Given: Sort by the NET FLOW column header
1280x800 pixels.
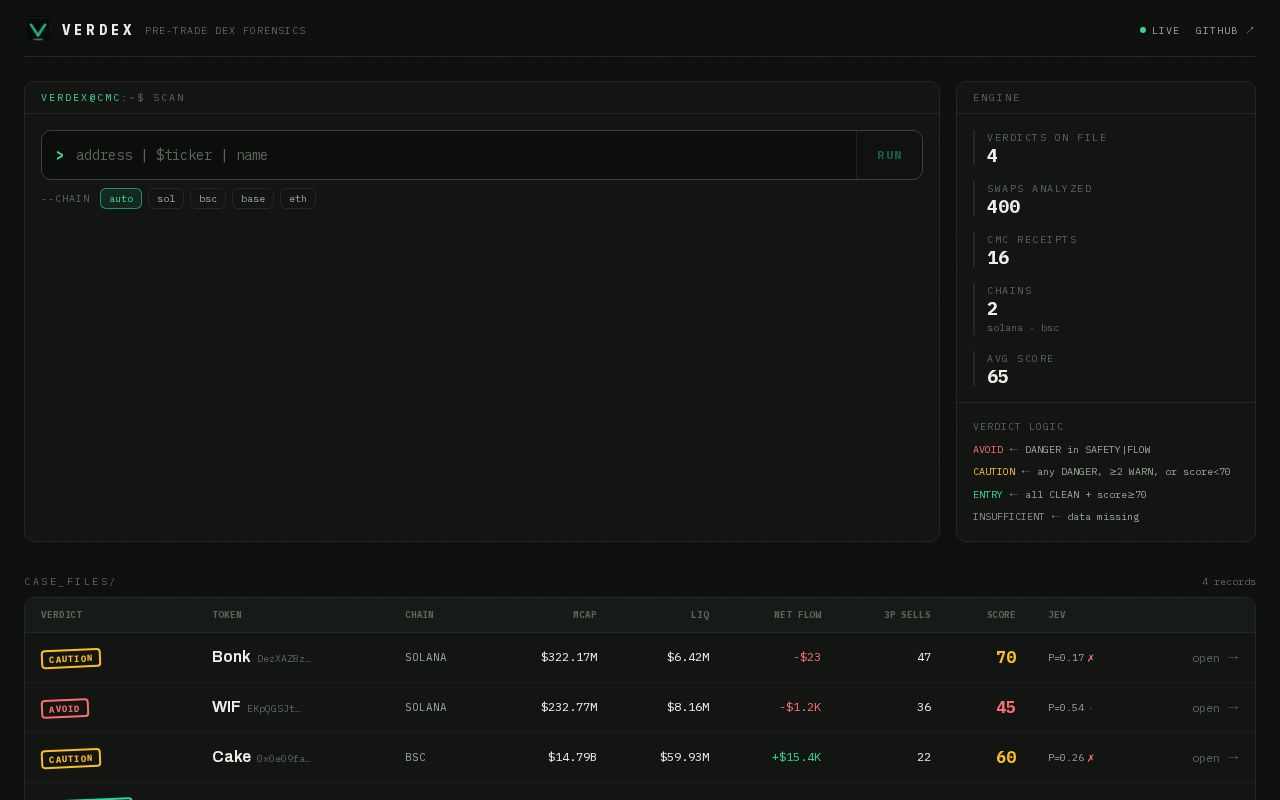Looking at the screenshot, I should tap(798, 615).
